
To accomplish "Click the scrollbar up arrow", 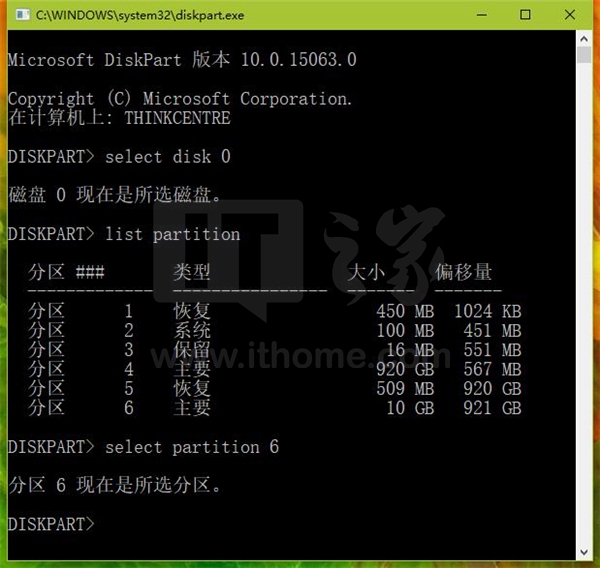I will click(x=584, y=39).
